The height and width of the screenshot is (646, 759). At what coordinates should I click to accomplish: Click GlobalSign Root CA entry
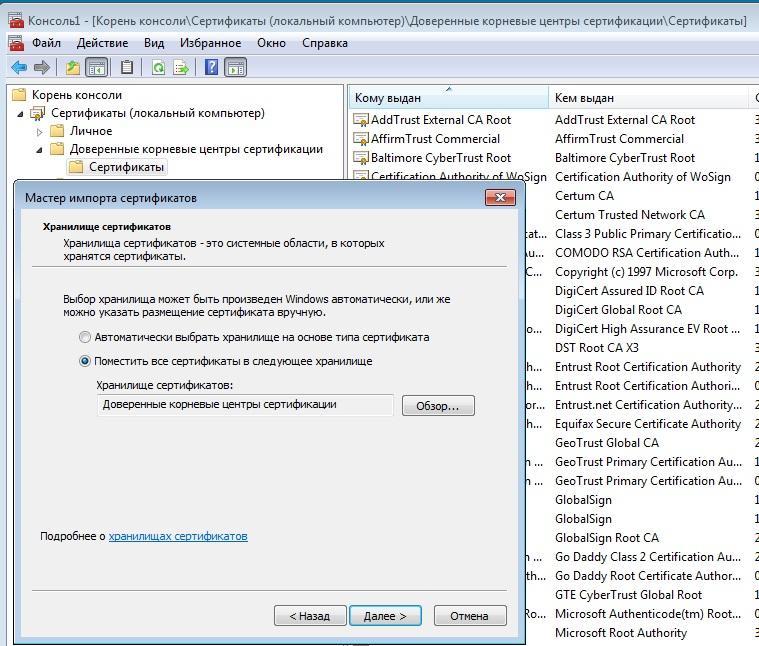pyautogui.click(x=607, y=538)
